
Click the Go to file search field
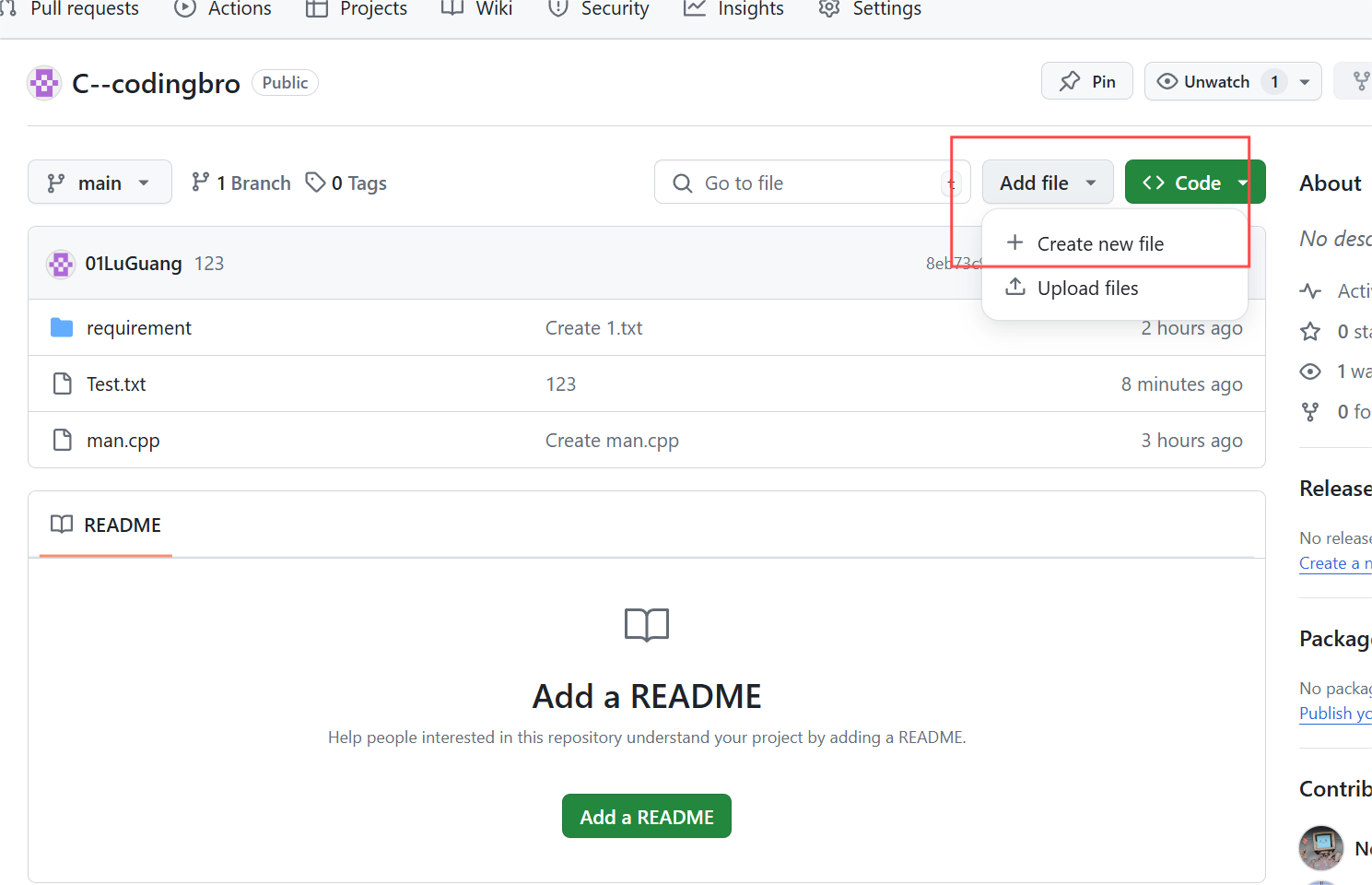coord(812,182)
